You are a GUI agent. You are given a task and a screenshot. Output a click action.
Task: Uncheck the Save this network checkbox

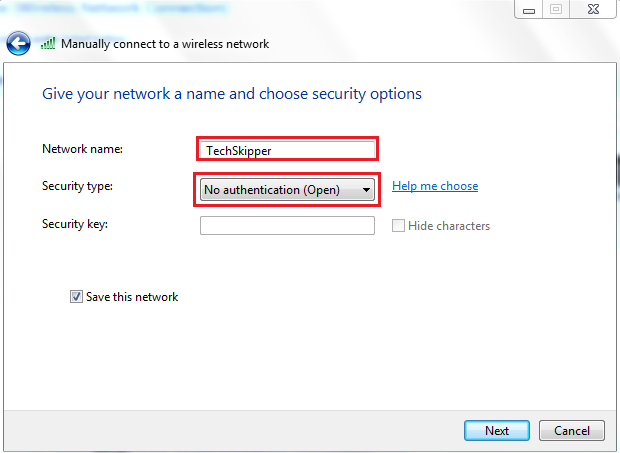pyautogui.click(x=77, y=297)
